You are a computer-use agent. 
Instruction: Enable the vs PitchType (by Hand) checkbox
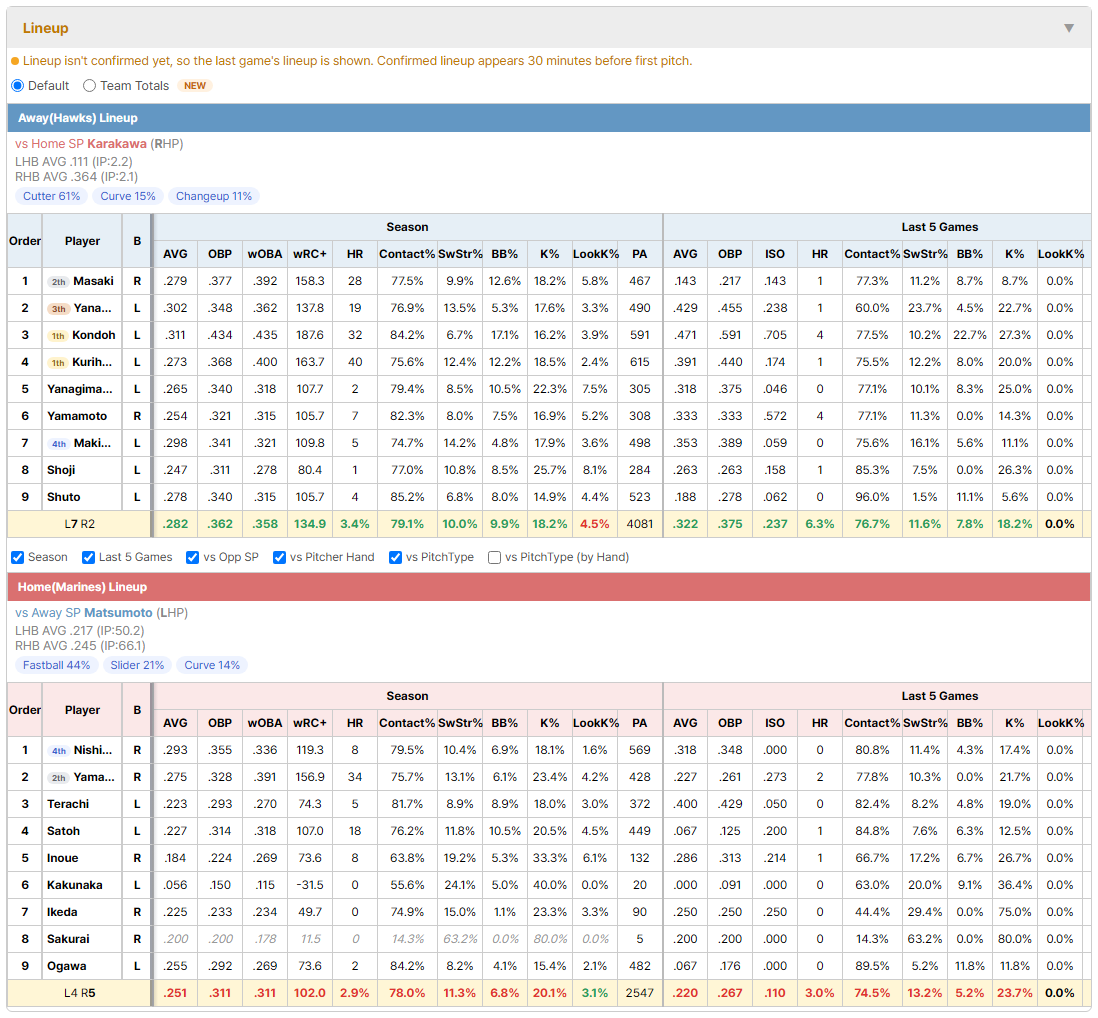coord(494,557)
